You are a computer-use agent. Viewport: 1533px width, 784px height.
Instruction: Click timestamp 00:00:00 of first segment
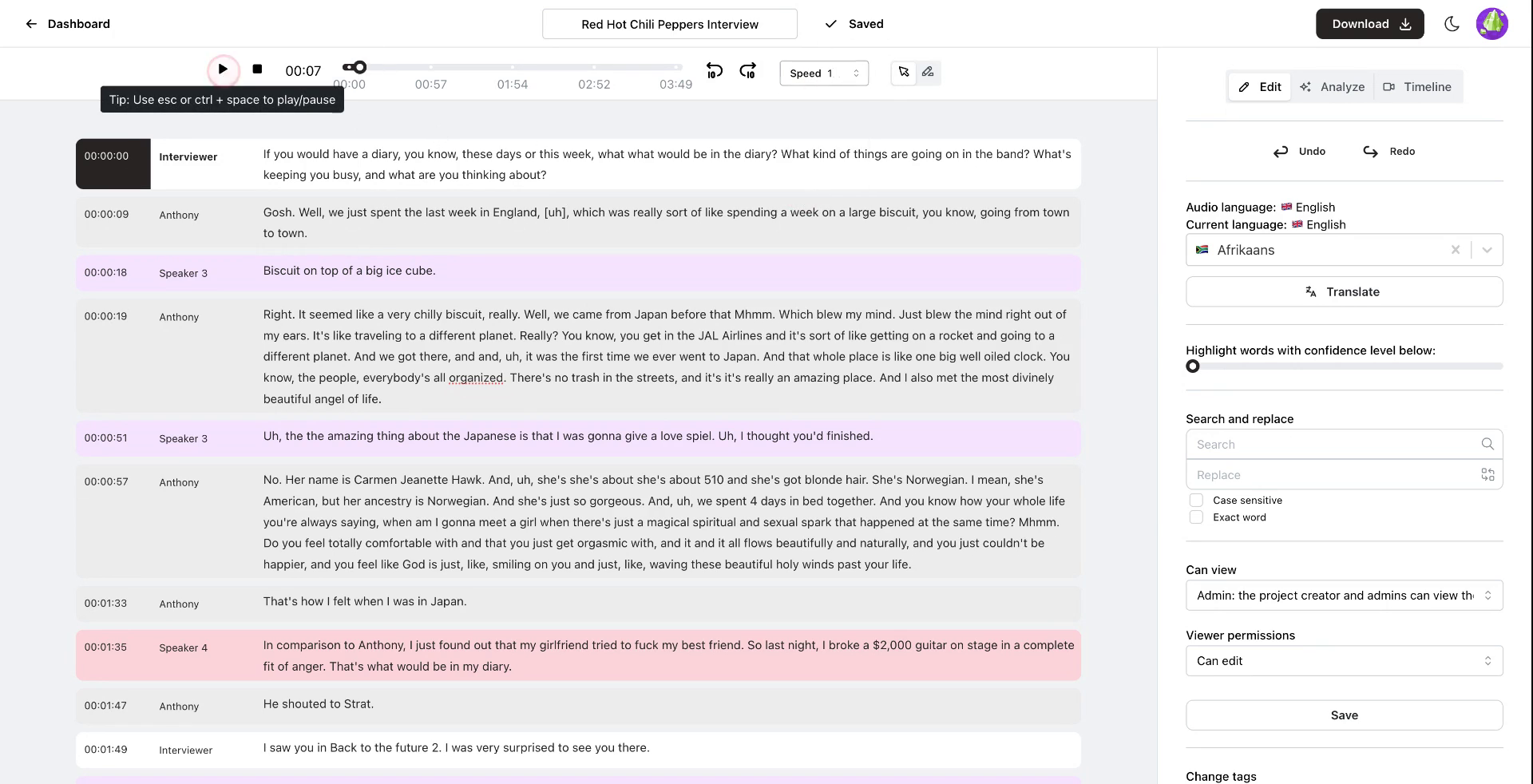[x=106, y=156]
